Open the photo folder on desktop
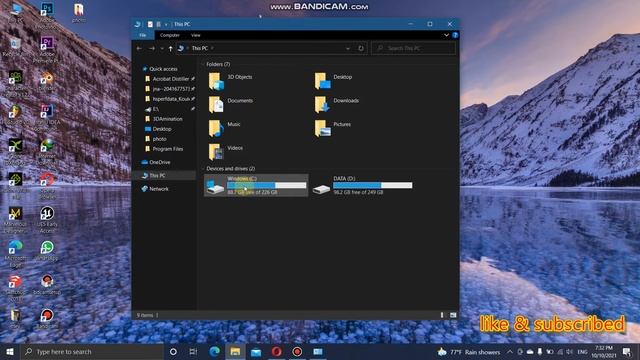 coord(79,12)
